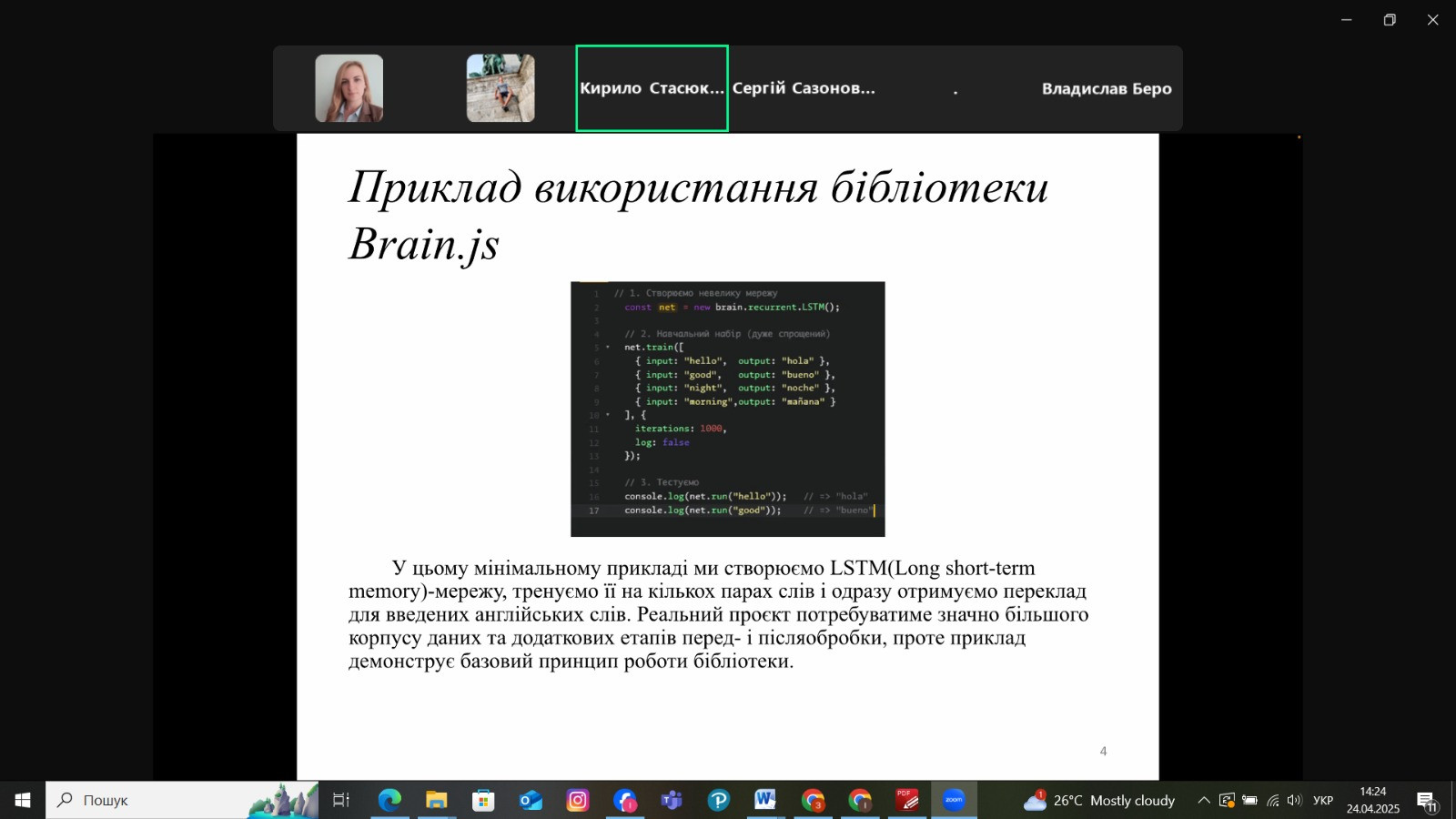The height and width of the screenshot is (819, 1456).
Task: Select Владислав Беро's participant tile
Action: [1107, 88]
